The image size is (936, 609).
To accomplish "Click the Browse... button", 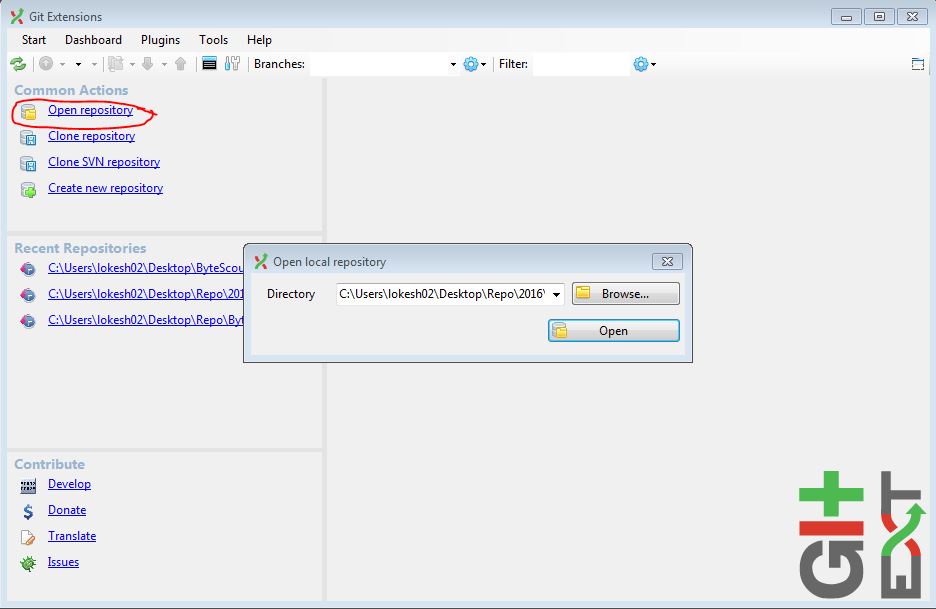I will coord(626,294).
